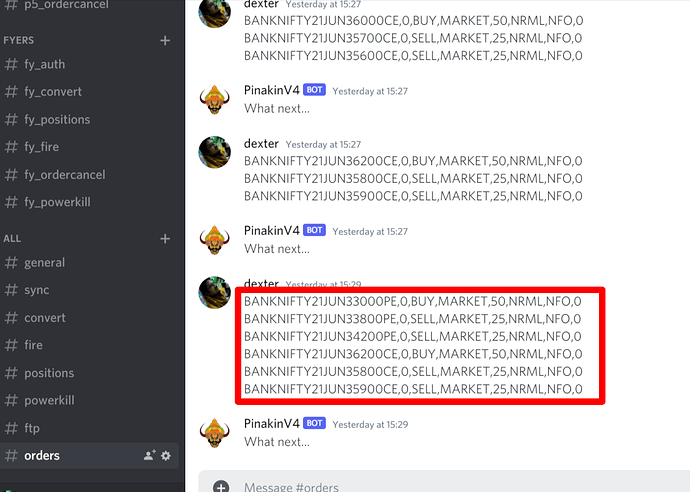Click the PinakinV4 username at 15:29
This screenshot has height=492, width=690.
click(x=272, y=423)
